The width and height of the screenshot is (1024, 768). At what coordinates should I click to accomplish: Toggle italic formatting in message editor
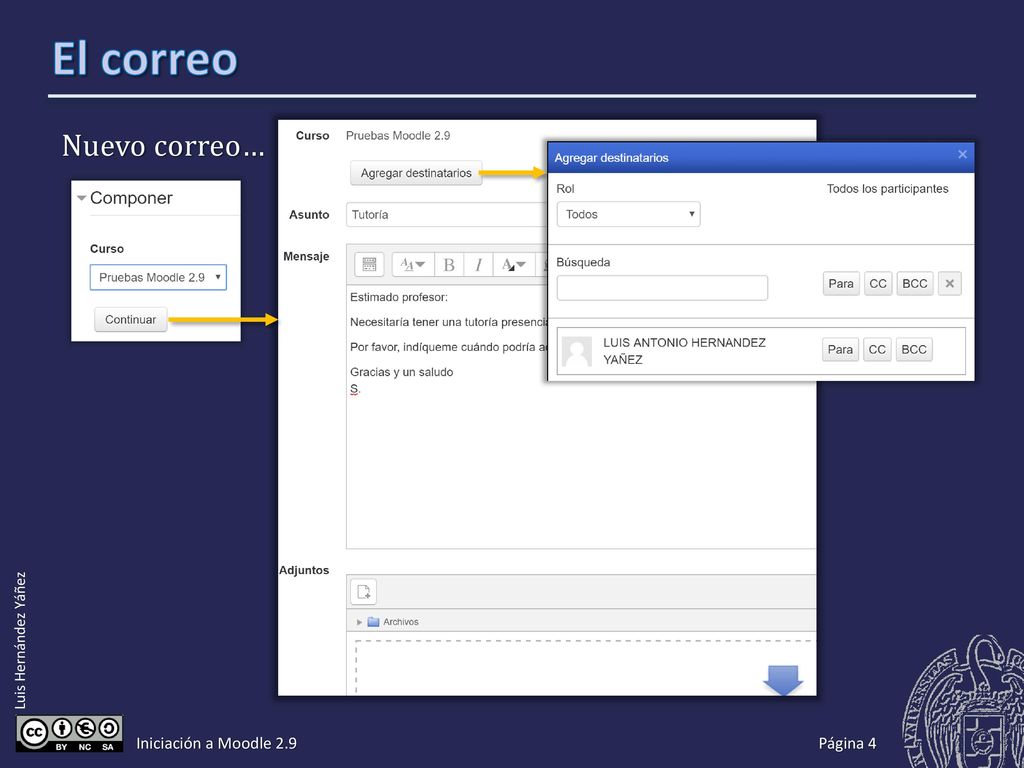478,264
